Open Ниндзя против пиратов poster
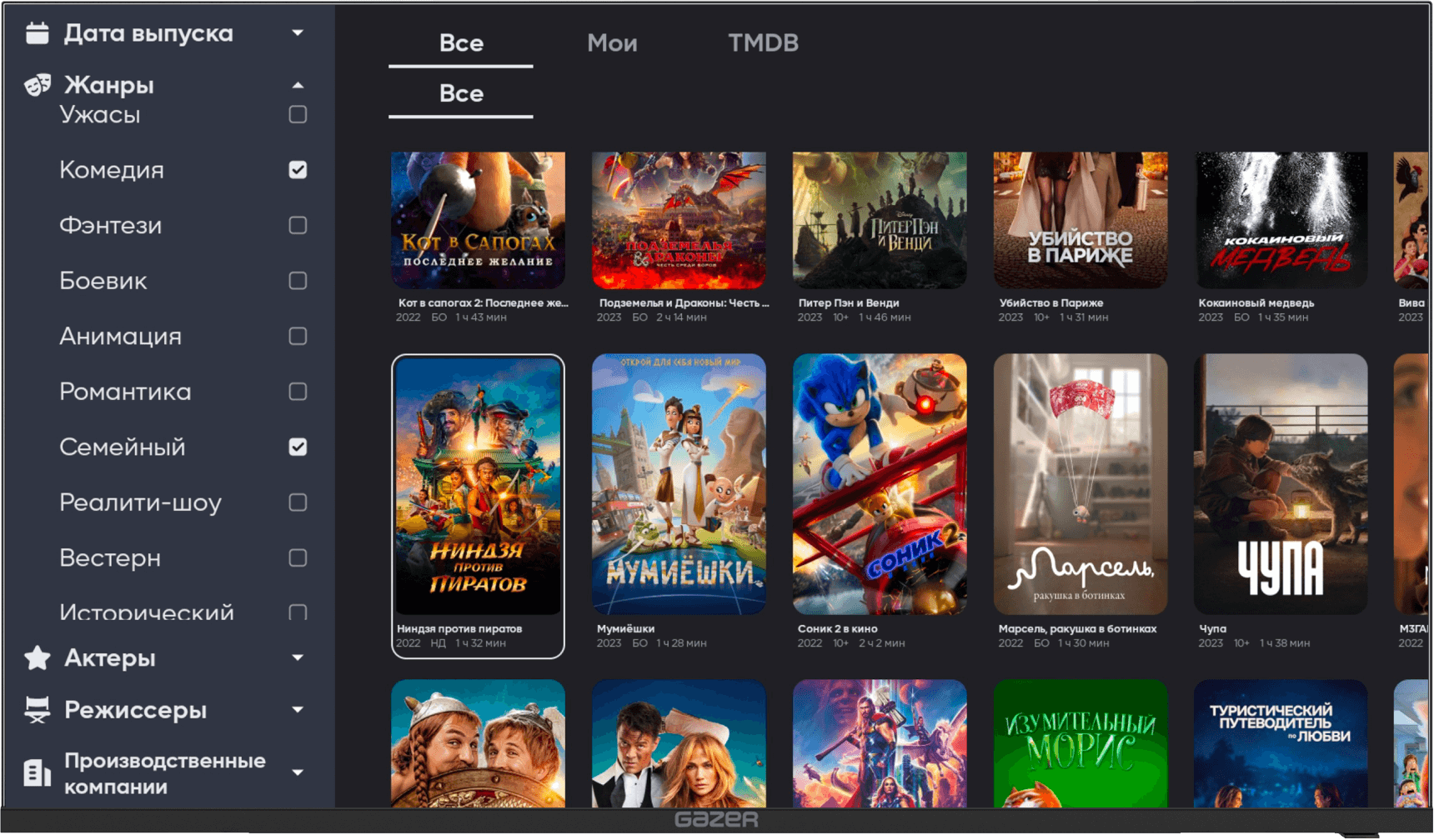Screen dimensions: 1434x840 click(478, 485)
